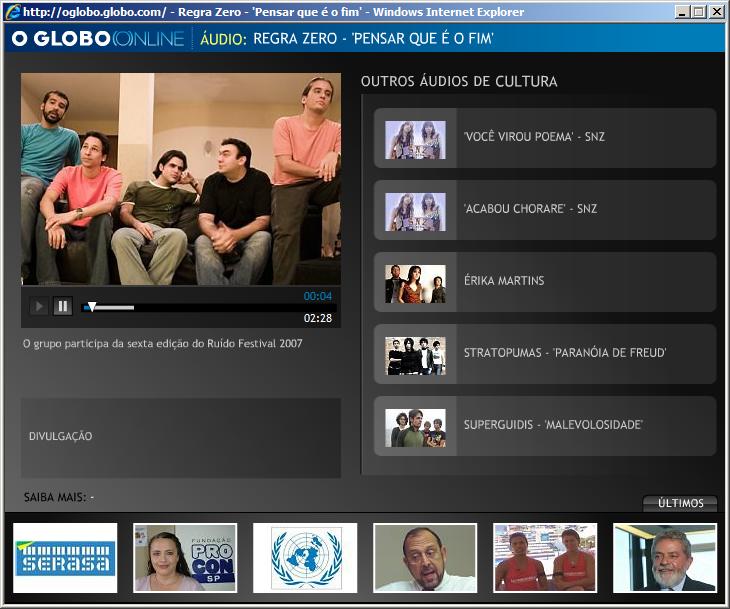Click the Outros Áudios de Cultura heading
The height and width of the screenshot is (609, 730).
click(459, 81)
